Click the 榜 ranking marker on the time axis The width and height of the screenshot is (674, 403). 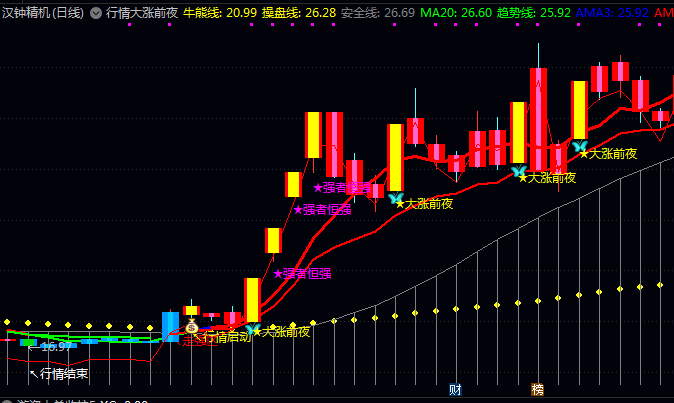point(537,389)
